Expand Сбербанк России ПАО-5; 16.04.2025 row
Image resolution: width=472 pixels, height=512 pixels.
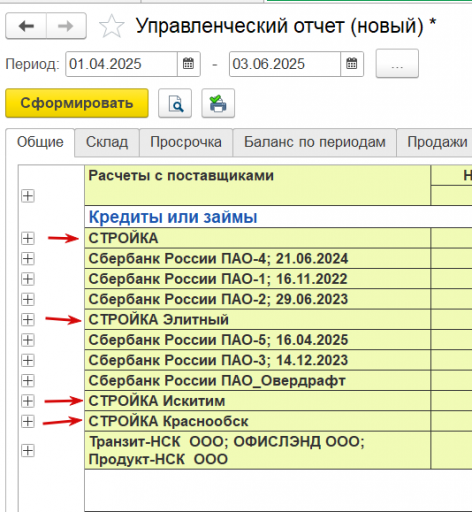[x=28, y=340]
